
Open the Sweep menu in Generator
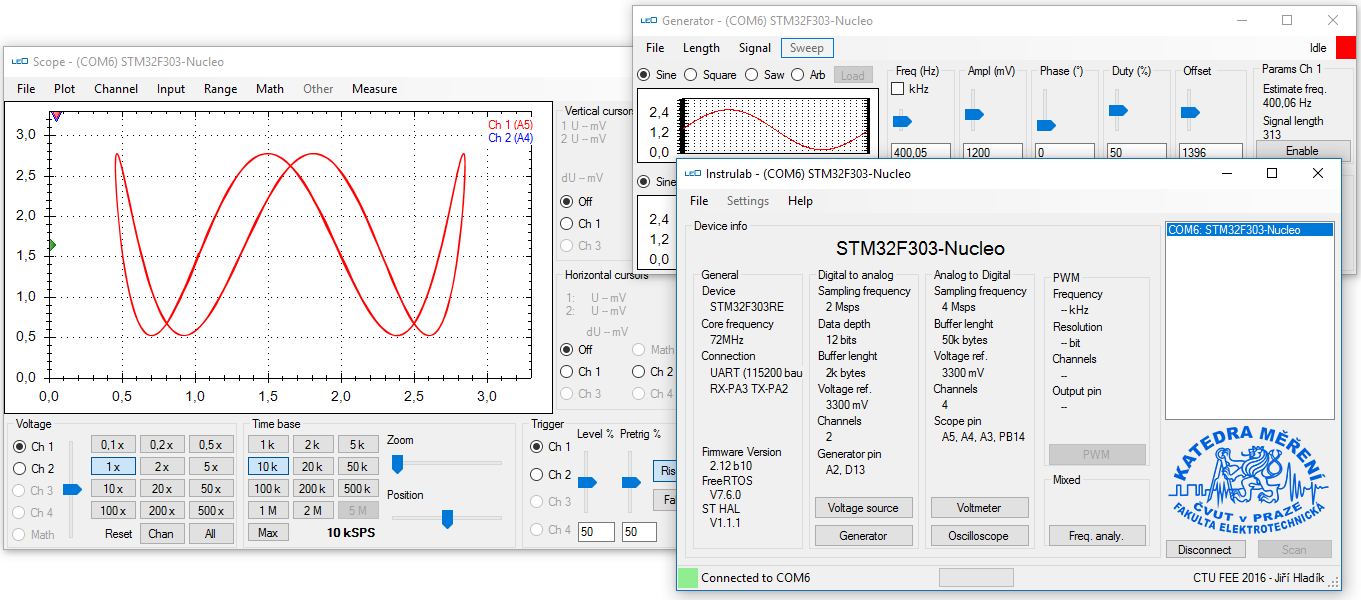point(806,48)
